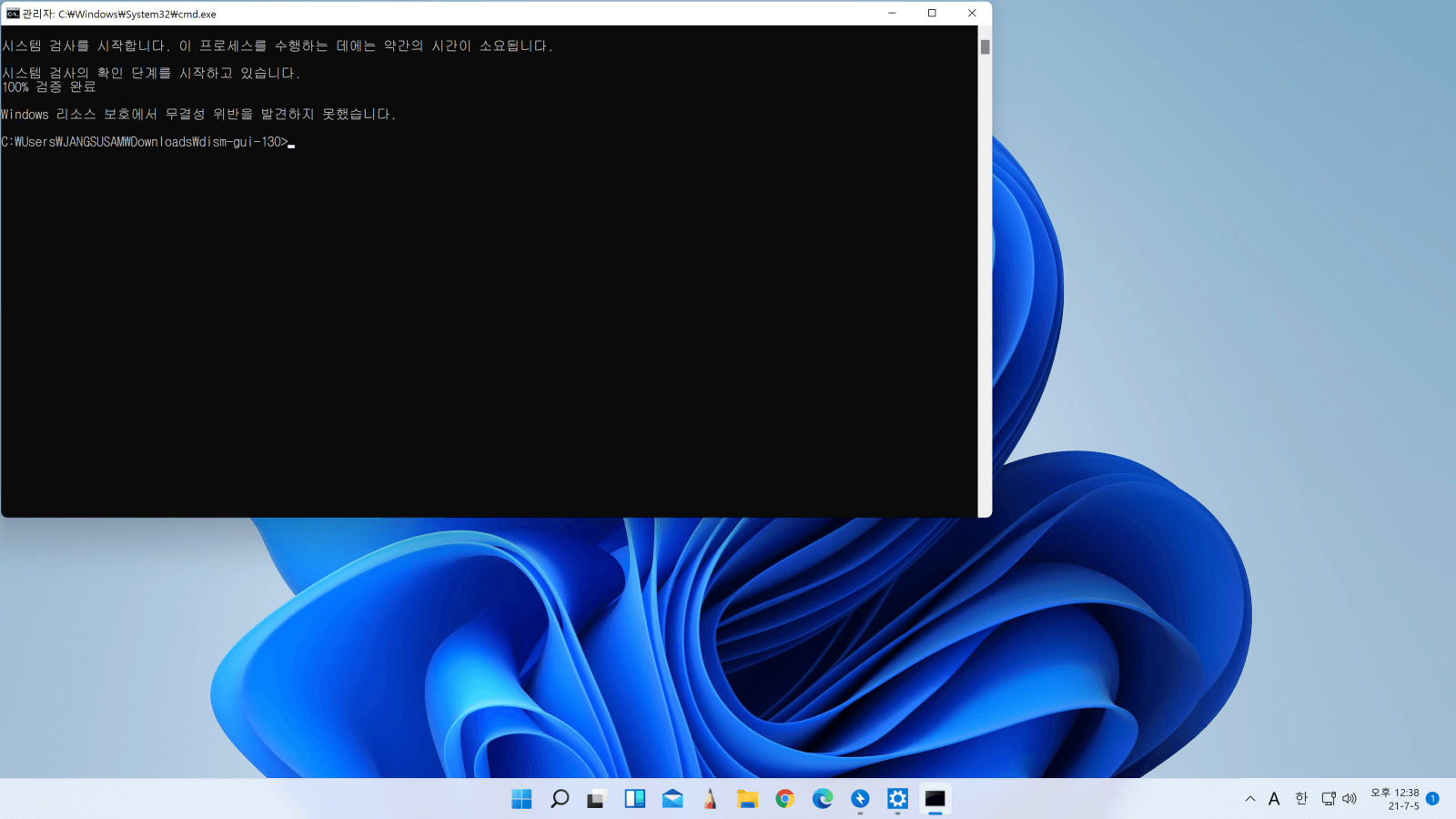Screen dimensions: 1456x819
Task: Open the network status tray icon
Action: (x=1329, y=799)
